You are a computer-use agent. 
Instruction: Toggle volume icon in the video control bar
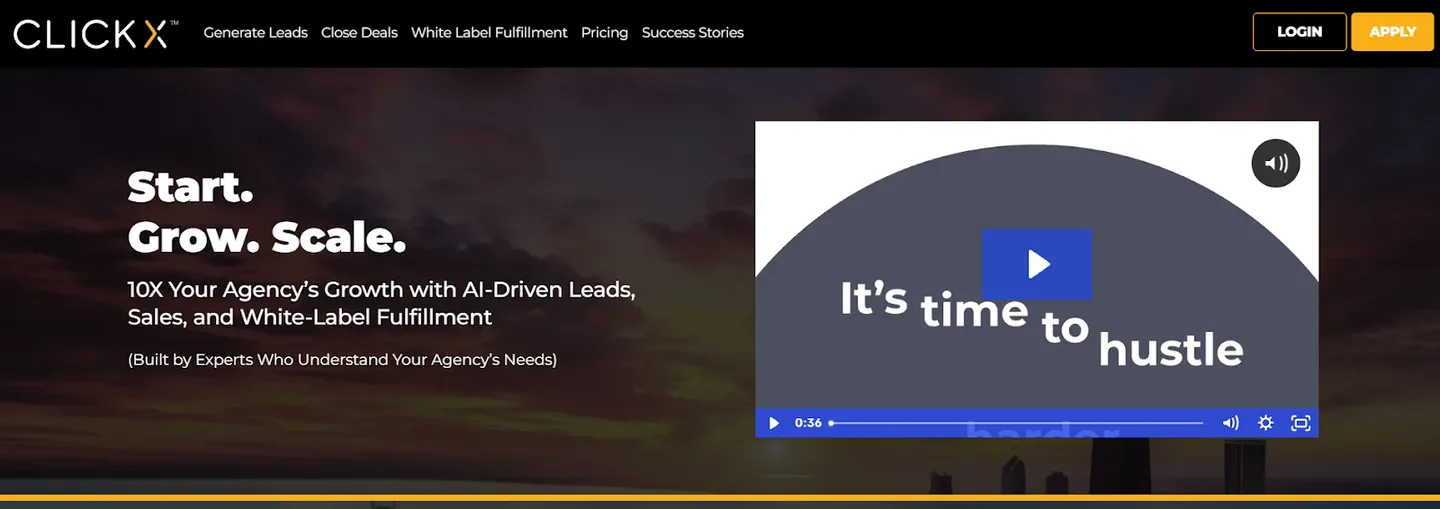pyautogui.click(x=1231, y=423)
